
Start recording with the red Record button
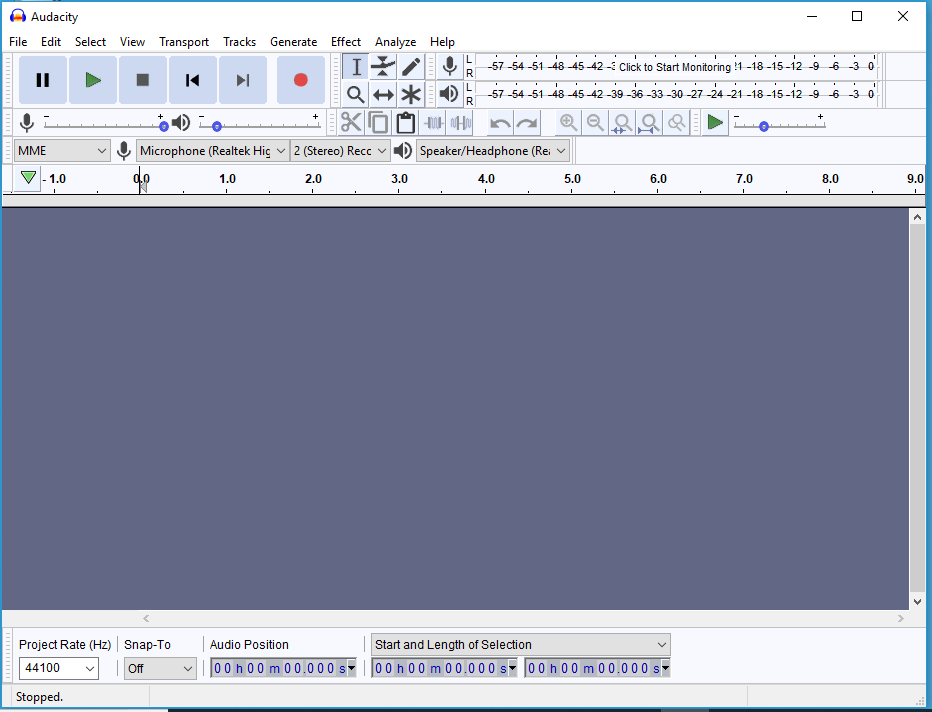click(x=301, y=80)
